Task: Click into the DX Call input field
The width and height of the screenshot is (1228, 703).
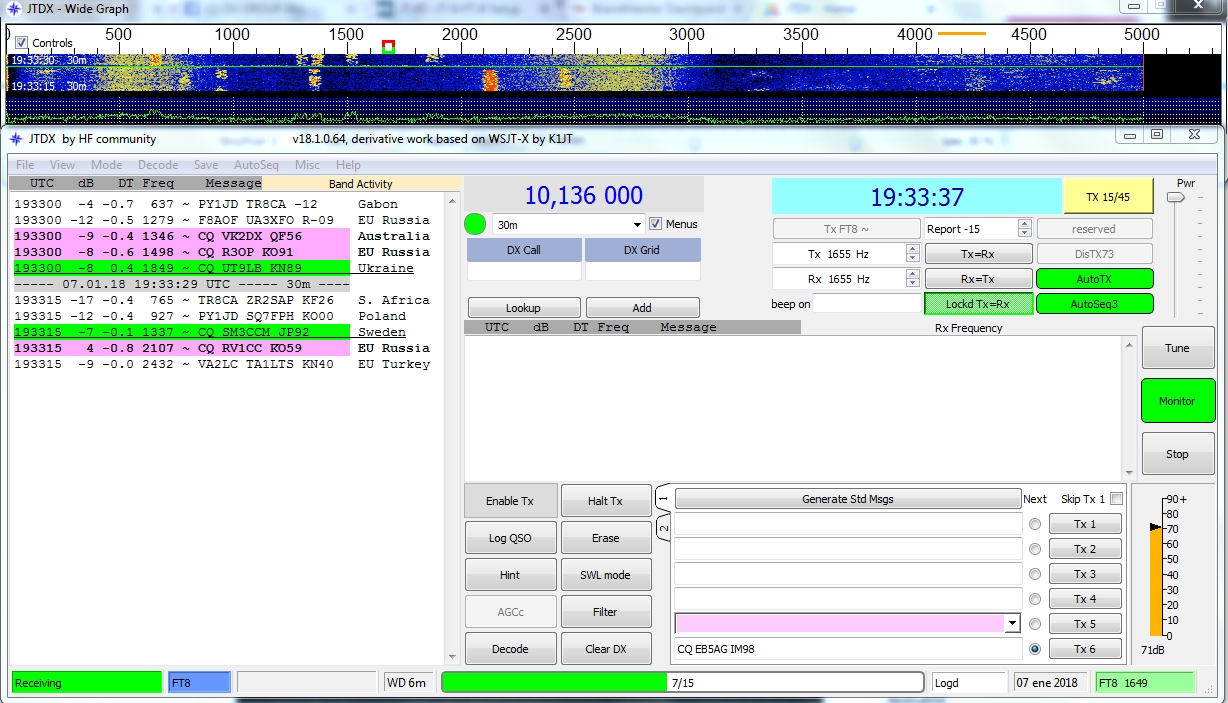Action: [524, 271]
